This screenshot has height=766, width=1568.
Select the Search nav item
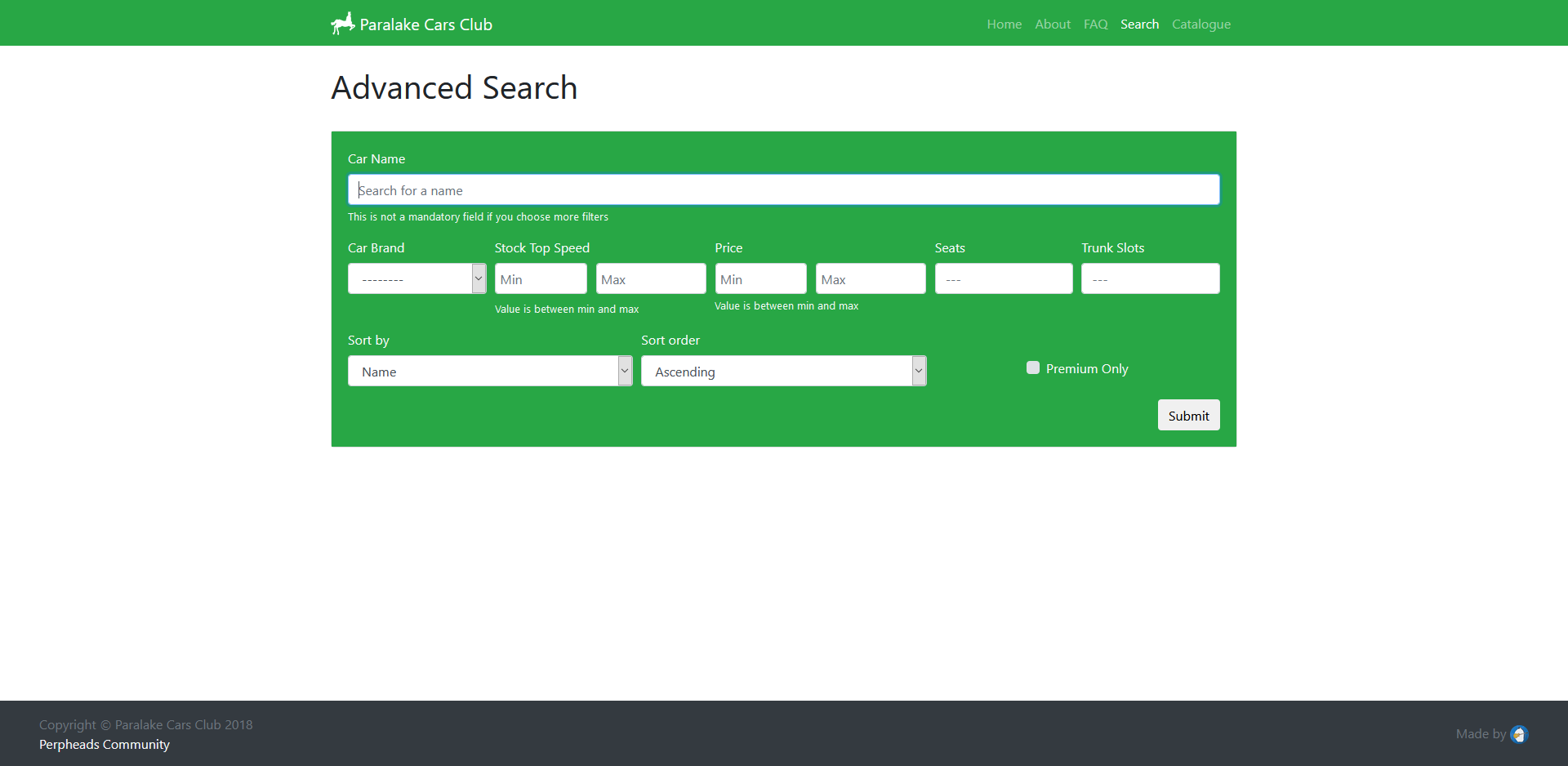click(1139, 24)
